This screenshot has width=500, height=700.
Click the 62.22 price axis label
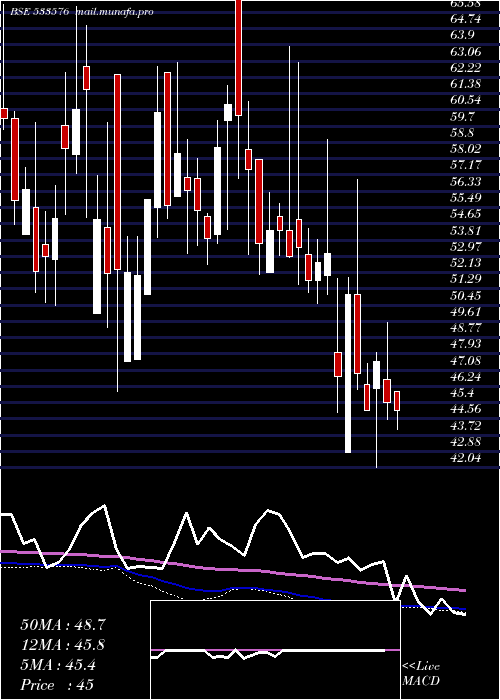point(466,67)
